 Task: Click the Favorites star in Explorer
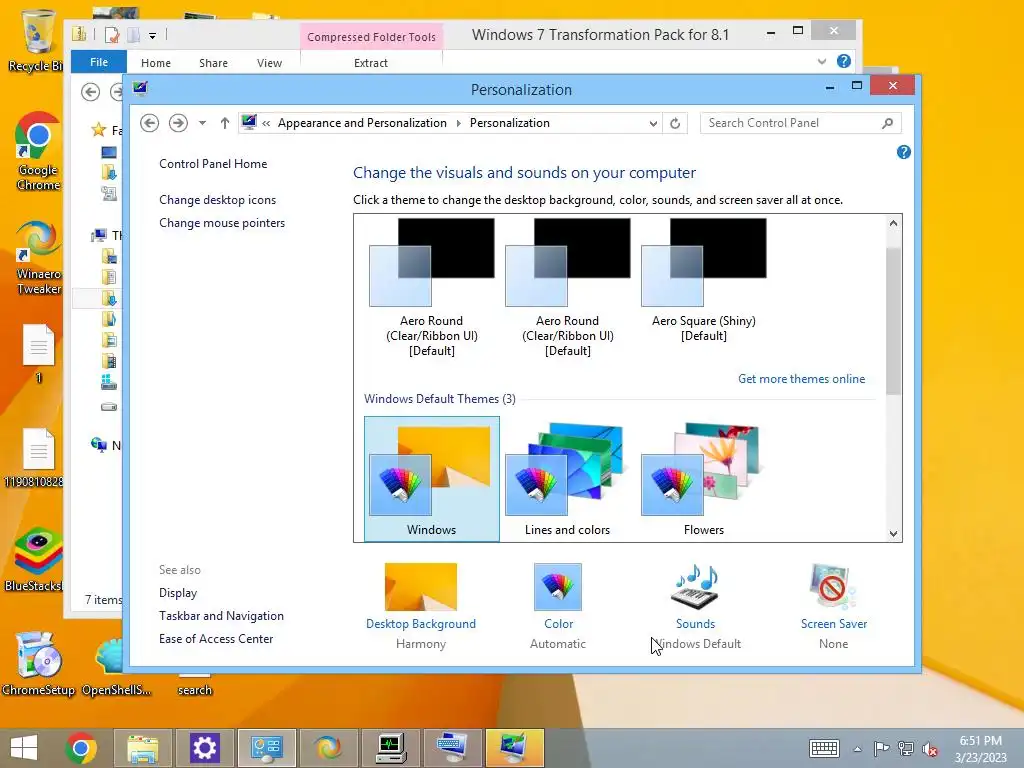click(x=99, y=129)
